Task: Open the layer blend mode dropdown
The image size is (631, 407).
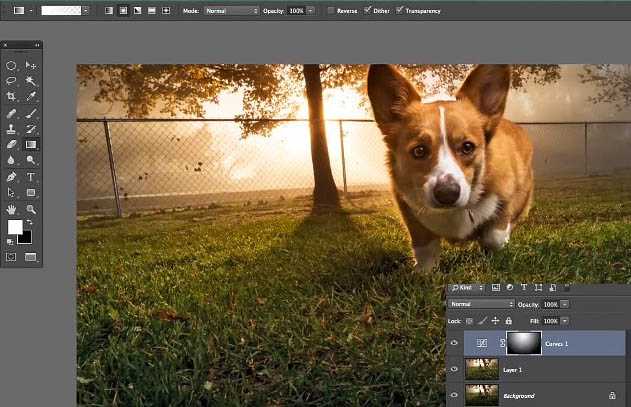Action: (x=481, y=304)
